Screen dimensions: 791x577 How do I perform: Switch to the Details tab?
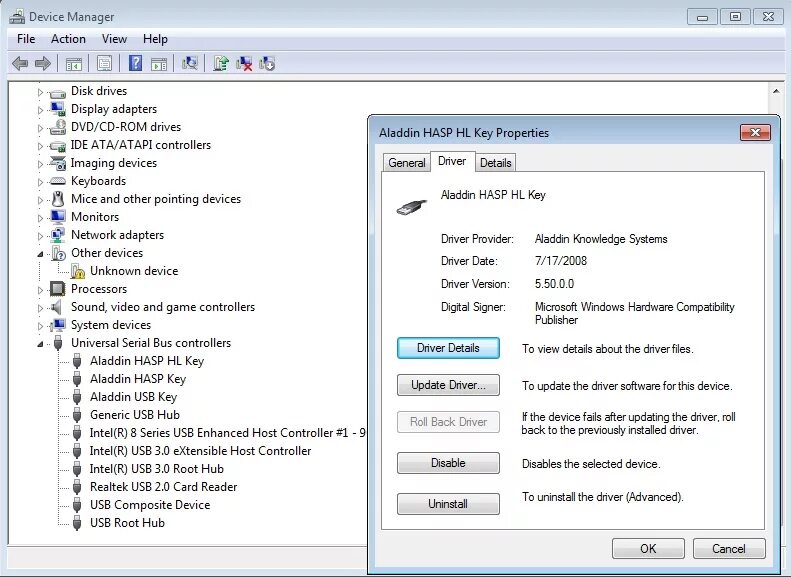495,163
